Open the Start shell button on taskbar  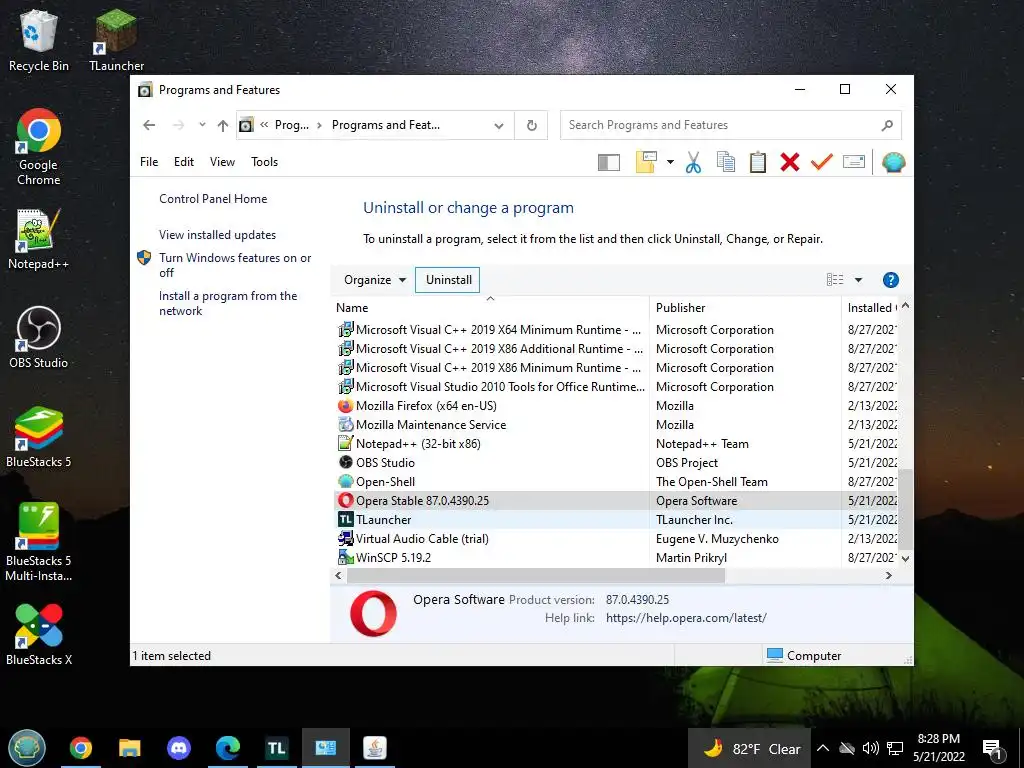click(27, 748)
